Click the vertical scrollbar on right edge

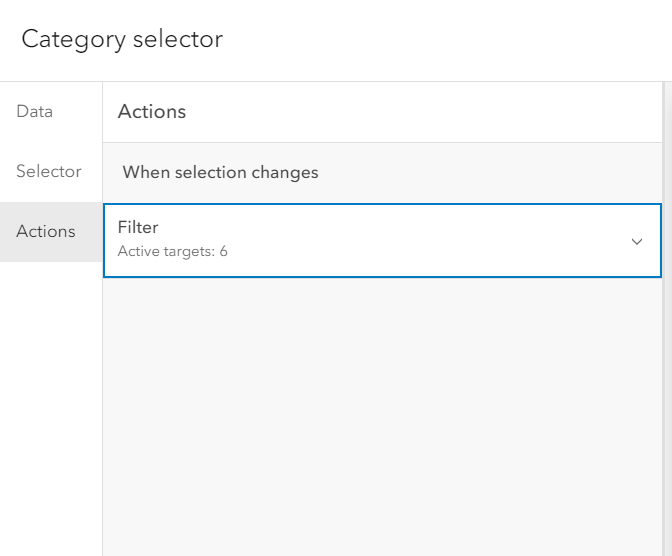tap(667, 319)
